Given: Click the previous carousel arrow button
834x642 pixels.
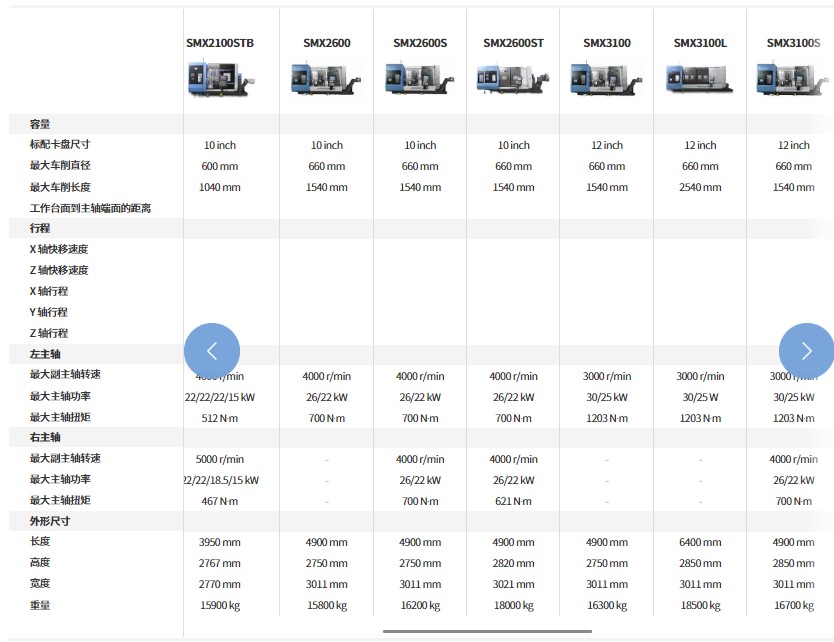Looking at the screenshot, I should [x=212, y=351].
